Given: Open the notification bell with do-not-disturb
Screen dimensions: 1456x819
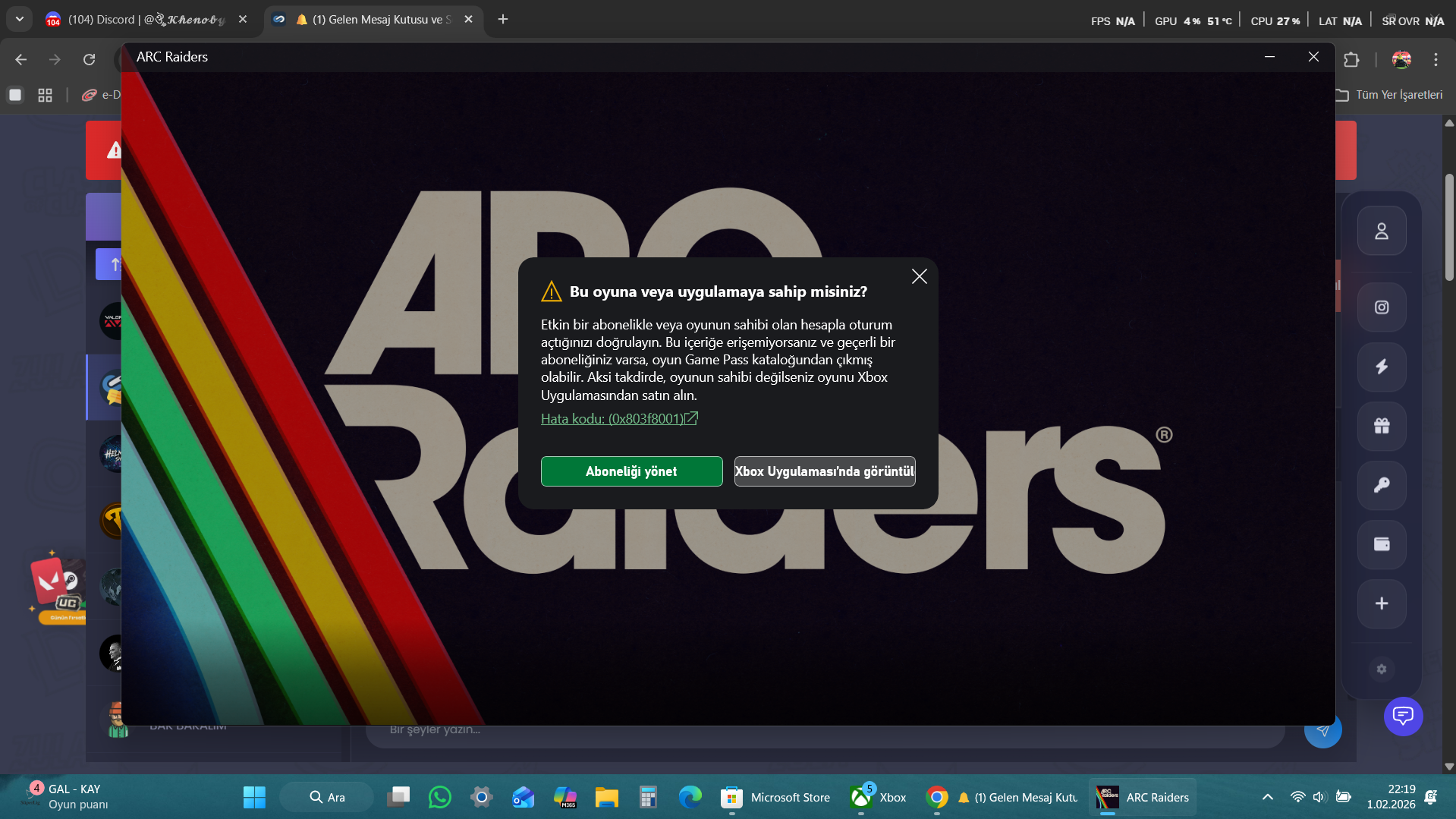Looking at the screenshot, I should pos(1431,797).
